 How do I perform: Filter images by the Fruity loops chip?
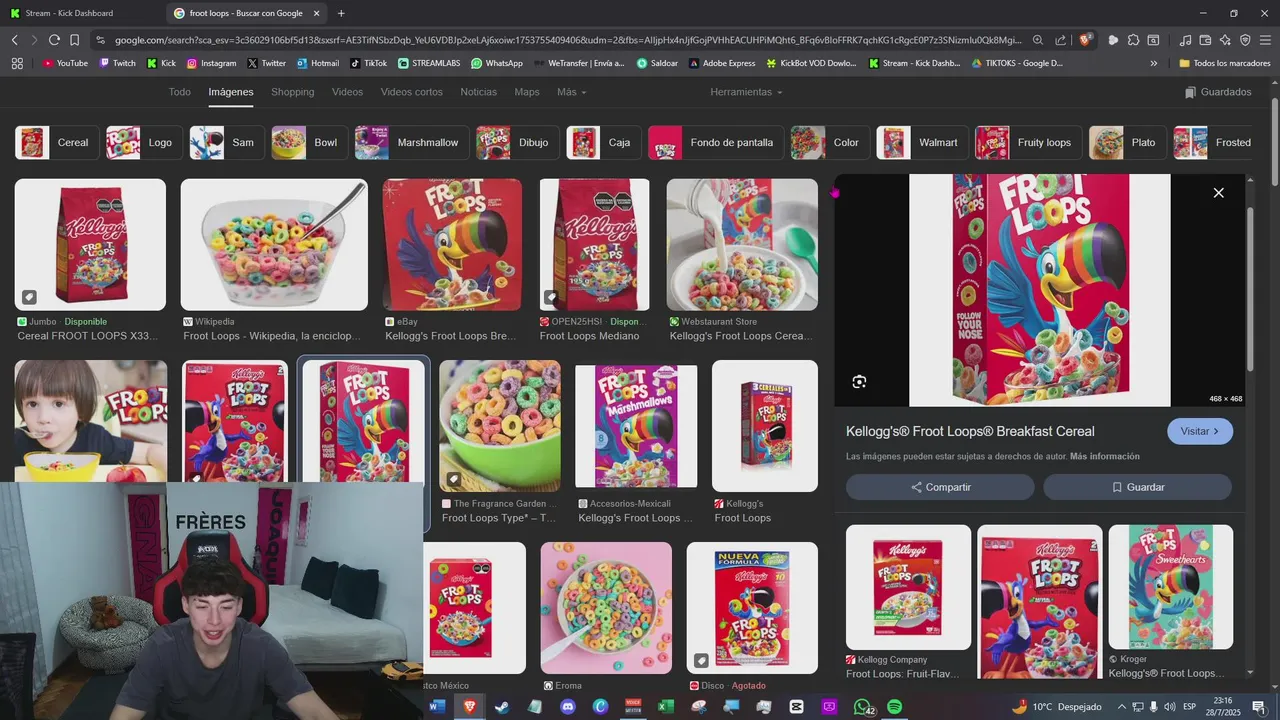point(1028,142)
